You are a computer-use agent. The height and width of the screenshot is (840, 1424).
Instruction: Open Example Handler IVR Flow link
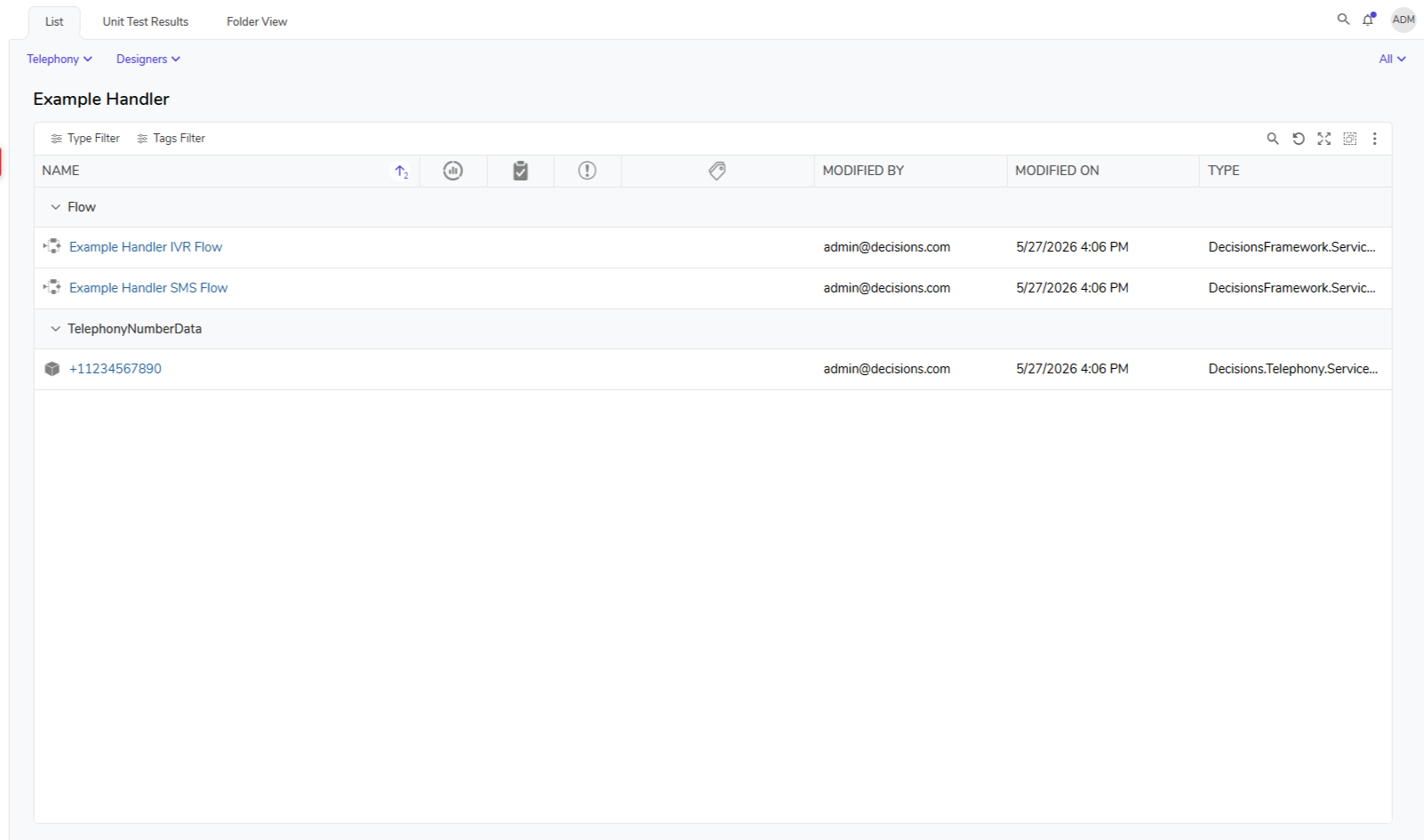tap(146, 247)
